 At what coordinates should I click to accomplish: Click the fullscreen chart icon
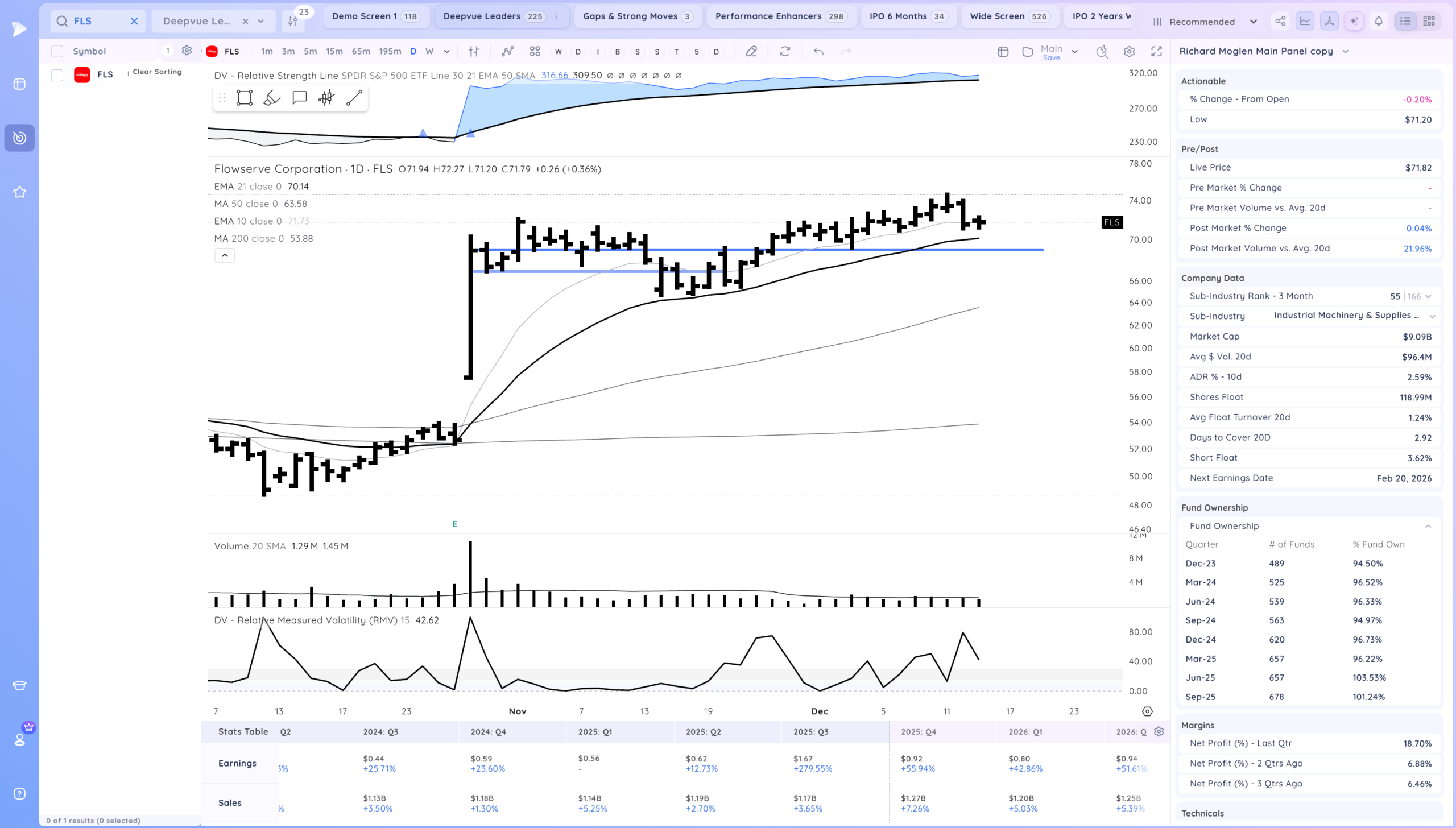[x=1156, y=52]
